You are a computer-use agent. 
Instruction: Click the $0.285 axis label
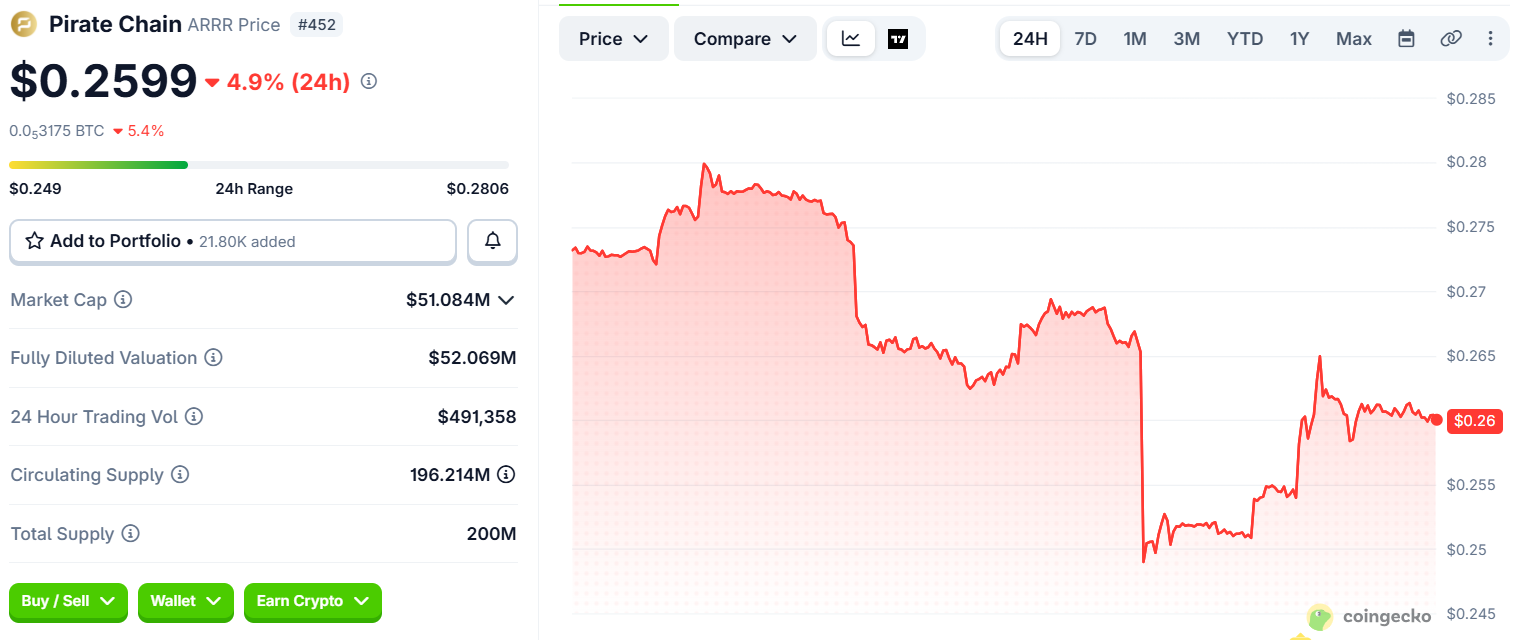(1471, 98)
